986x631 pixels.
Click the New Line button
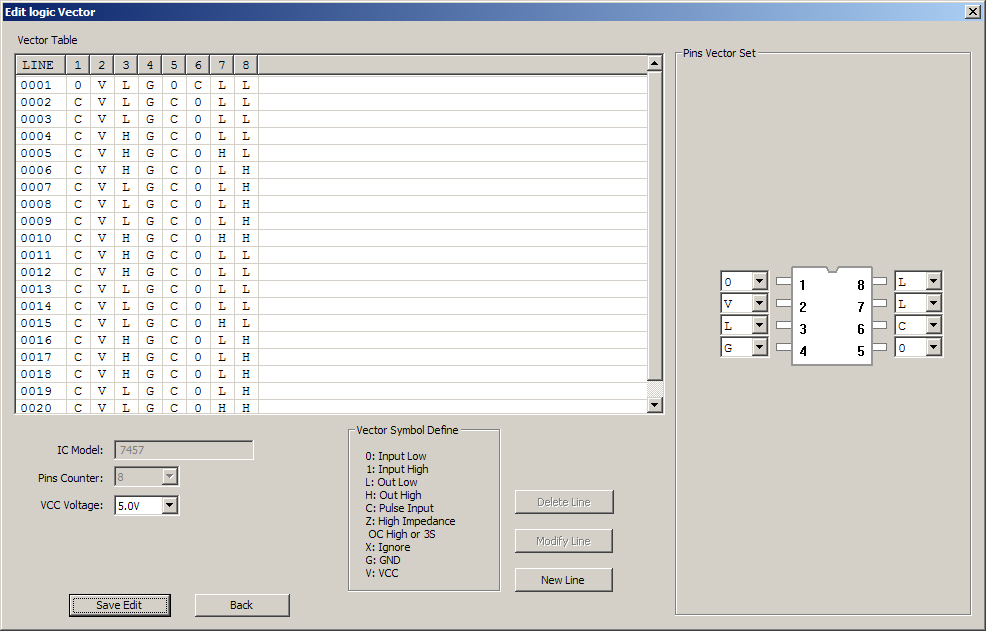564,580
